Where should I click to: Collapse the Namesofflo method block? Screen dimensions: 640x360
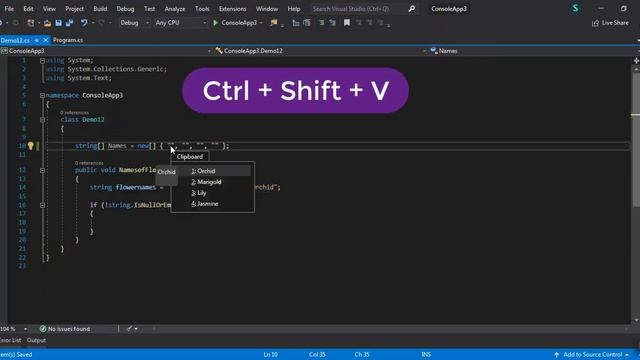click(42, 170)
